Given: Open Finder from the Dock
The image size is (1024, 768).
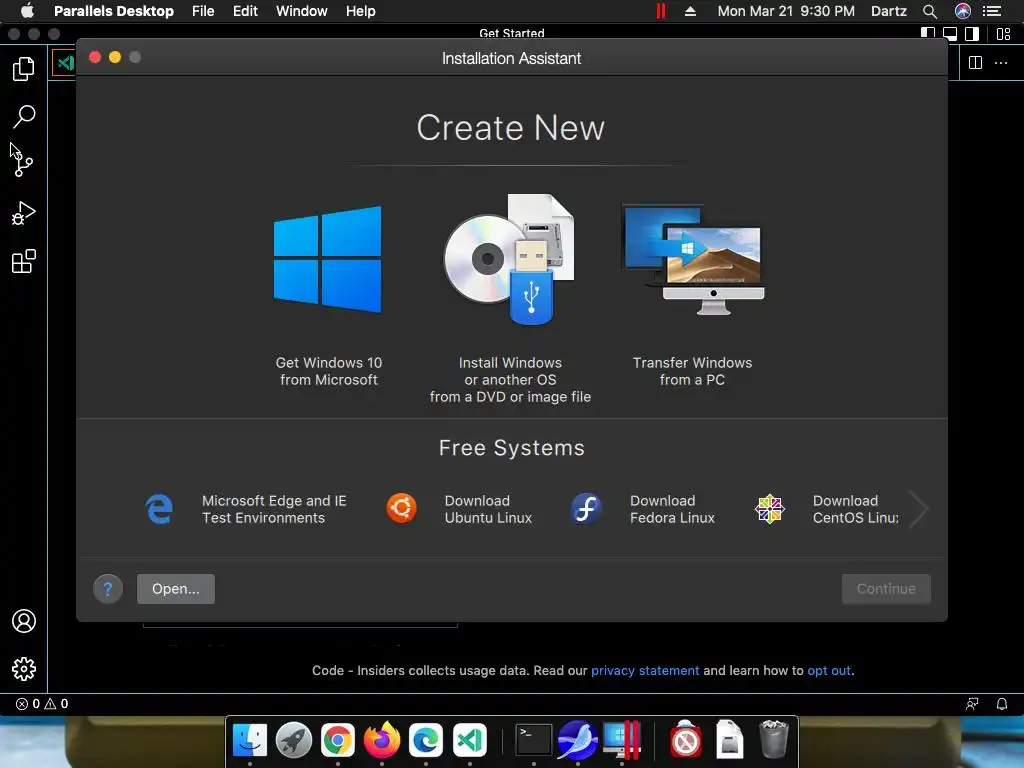Looking at the screenshot, I should point(249,740).
